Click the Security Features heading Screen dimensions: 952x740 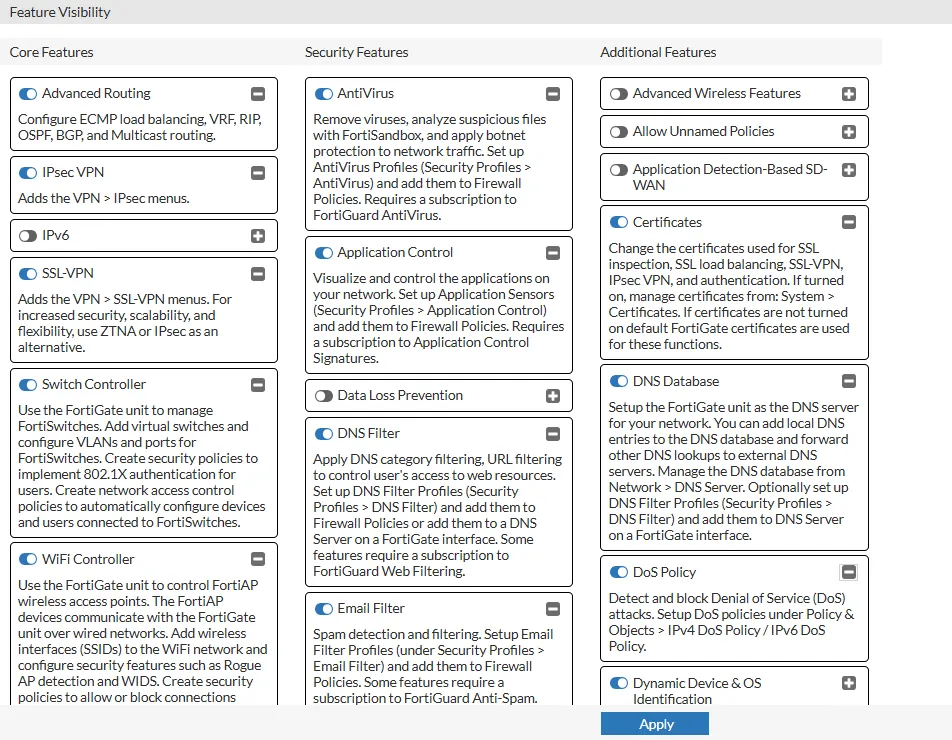click(x=356, y=53)
